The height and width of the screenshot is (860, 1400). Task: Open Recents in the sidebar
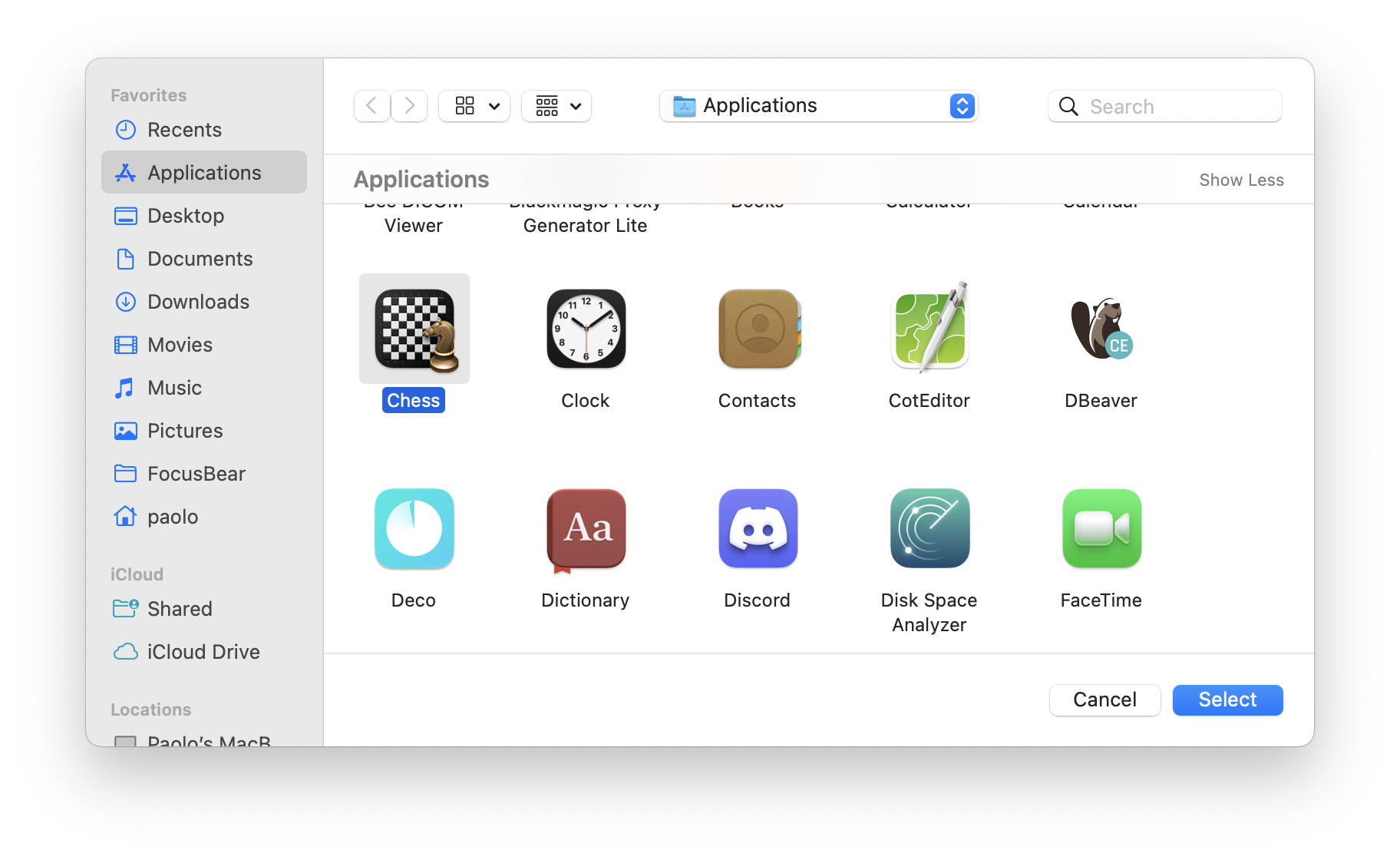click(204, 130)
